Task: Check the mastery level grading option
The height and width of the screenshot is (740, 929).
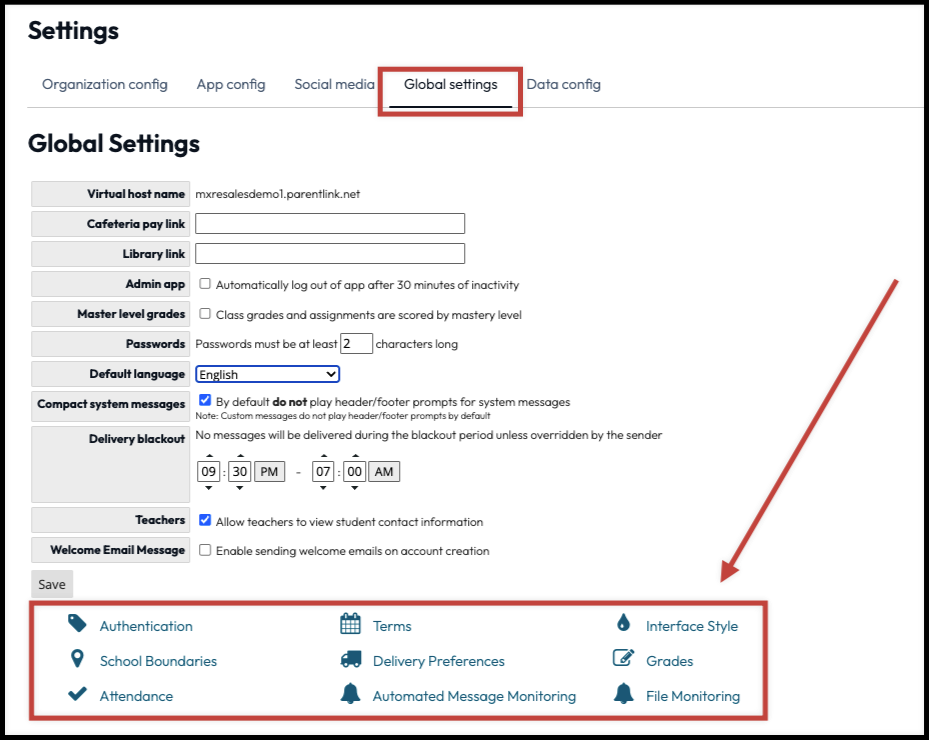Action: click(x=205, y=313)
